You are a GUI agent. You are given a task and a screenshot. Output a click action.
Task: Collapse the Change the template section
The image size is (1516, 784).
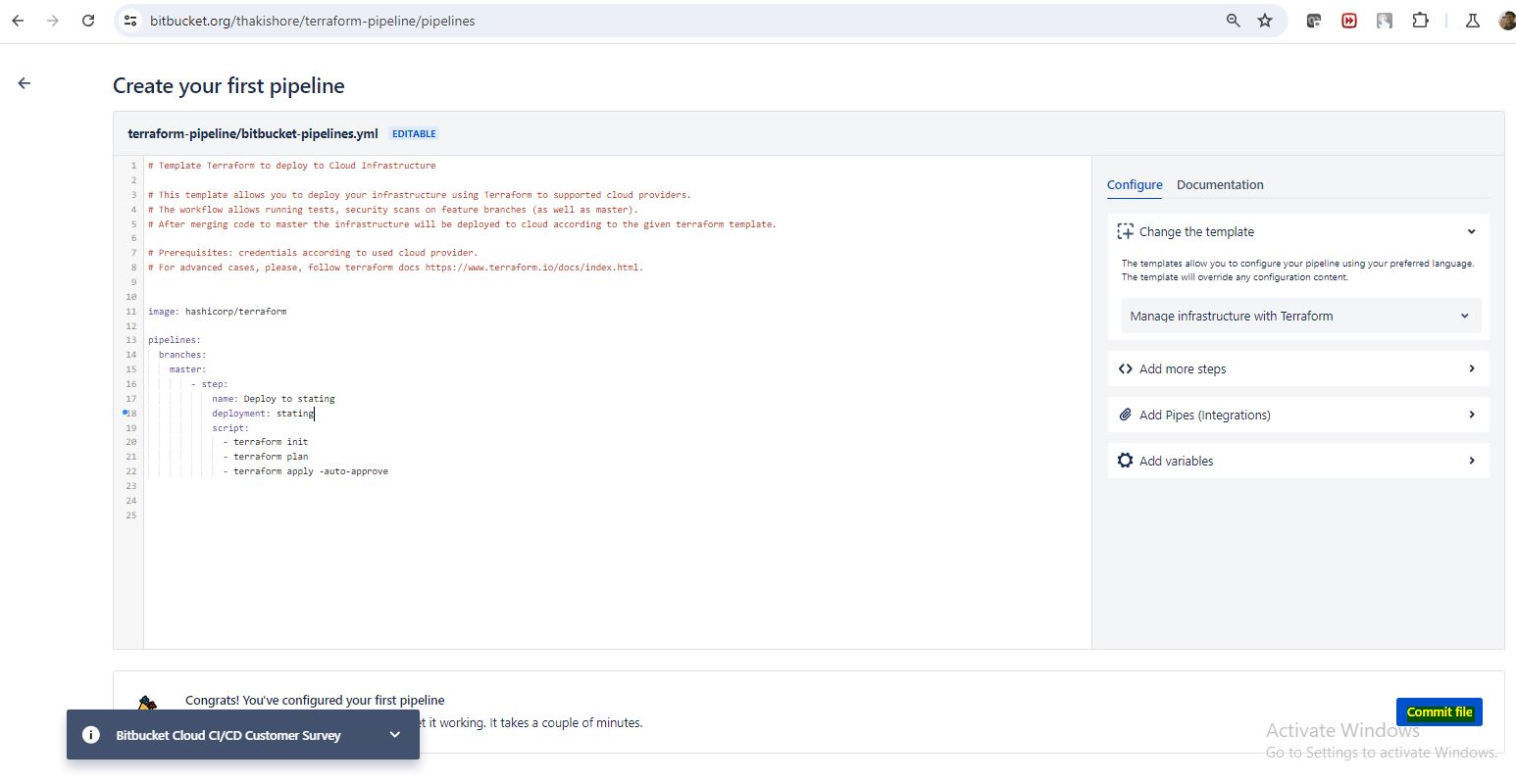pos(1471,232)
